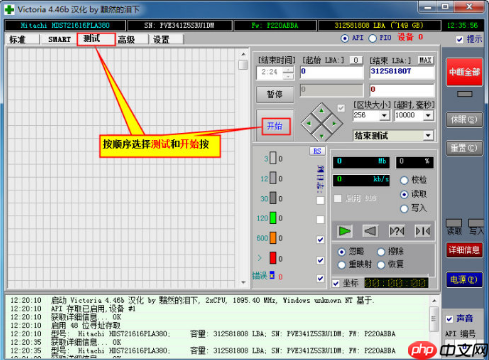489x360 pixels.
Task: Click the 读取 indicator box on right panel
Action: [454, 223]
